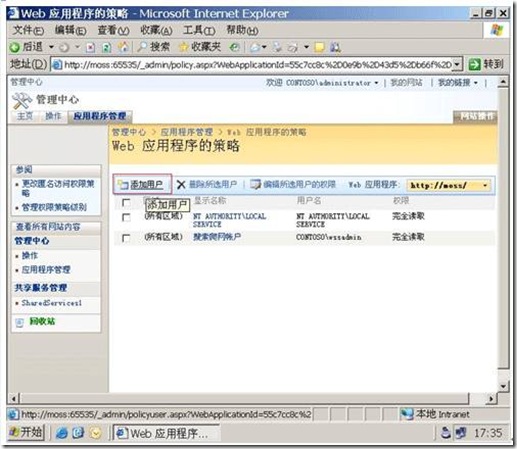Switch to the Home (主页) tab
The width and height of the screenshot is (517, 449).
click(x=25, y=116)
